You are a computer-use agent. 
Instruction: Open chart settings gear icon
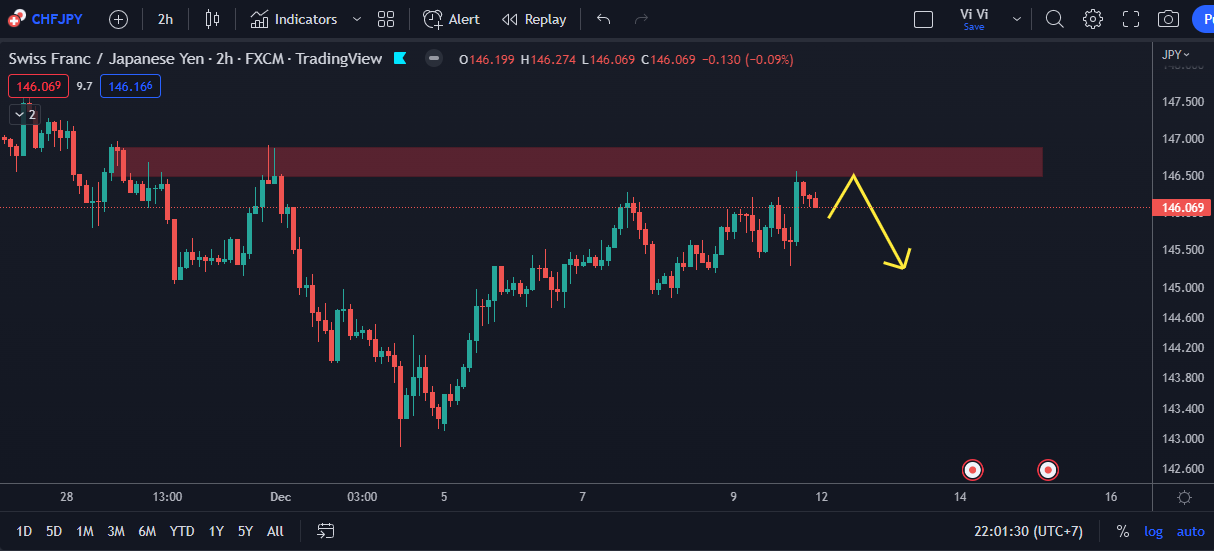[1093, 19]
